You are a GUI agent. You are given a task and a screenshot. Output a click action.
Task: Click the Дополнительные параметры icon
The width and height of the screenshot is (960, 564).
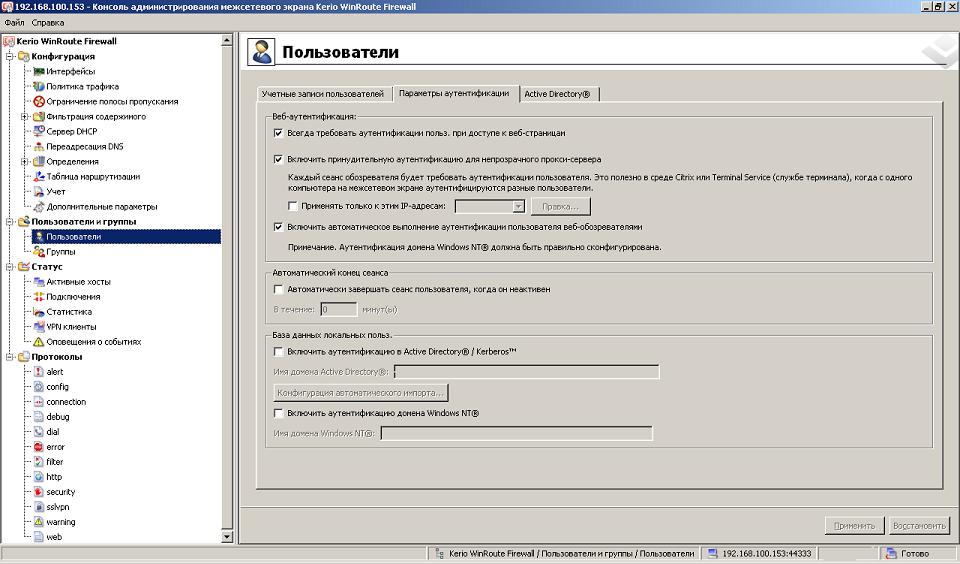[39, 206]
